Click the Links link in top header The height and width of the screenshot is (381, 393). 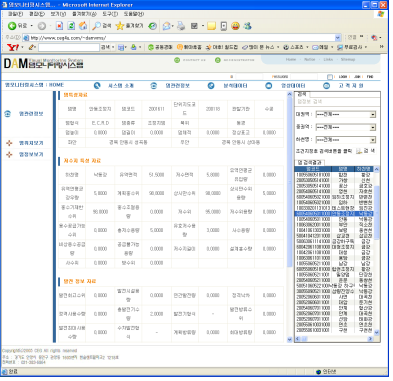(x=328, y=59)
